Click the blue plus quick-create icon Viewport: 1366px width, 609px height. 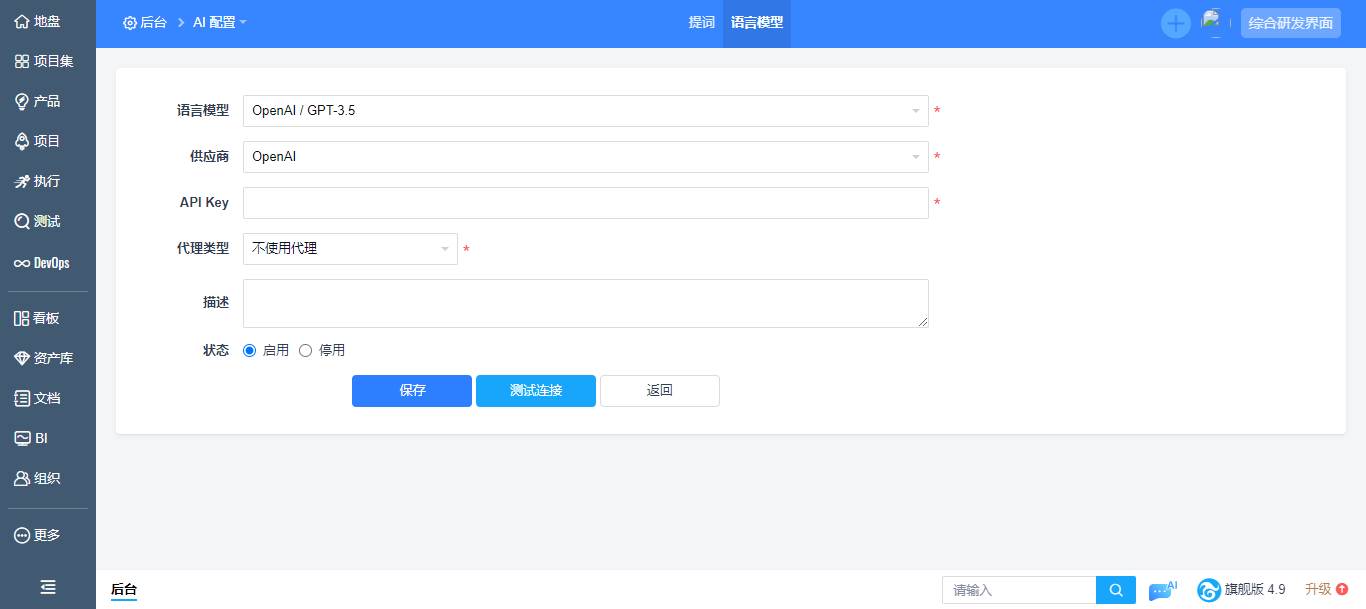[1176, 23]
